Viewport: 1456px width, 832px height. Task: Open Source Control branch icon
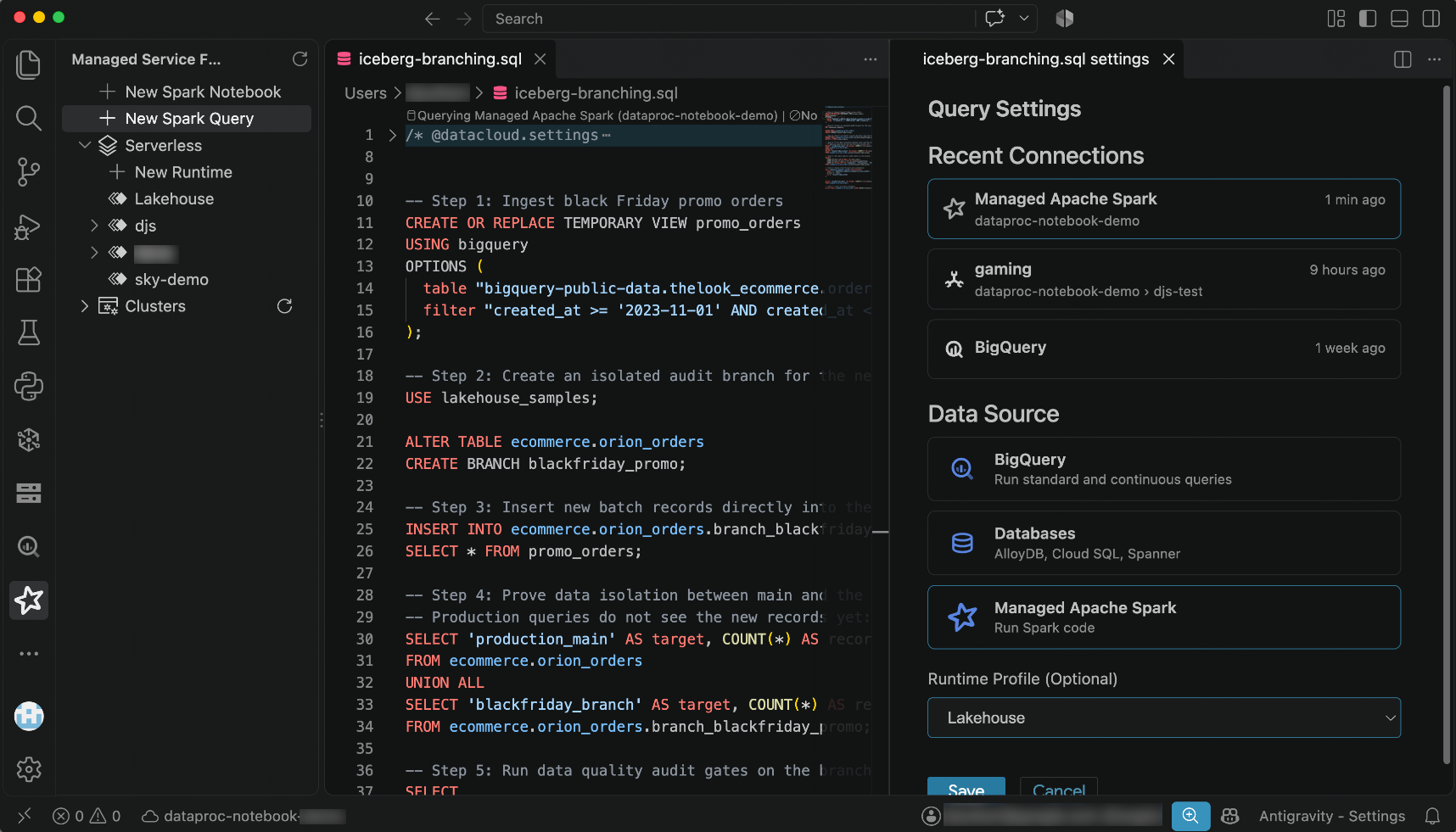click(28, 172)
